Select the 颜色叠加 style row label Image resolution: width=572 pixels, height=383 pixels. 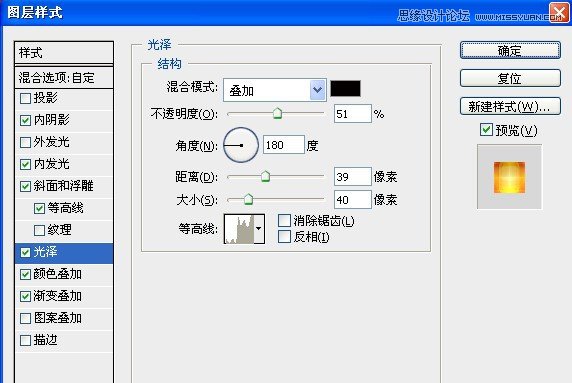pyautogui.click(x=58, y=274)
